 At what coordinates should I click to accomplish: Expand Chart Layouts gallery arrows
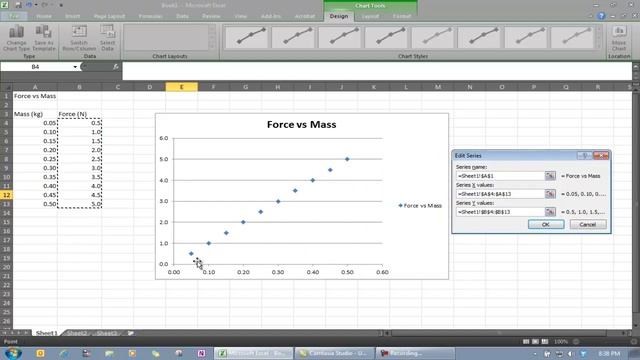pyautogui.click(x=212, y=37)
